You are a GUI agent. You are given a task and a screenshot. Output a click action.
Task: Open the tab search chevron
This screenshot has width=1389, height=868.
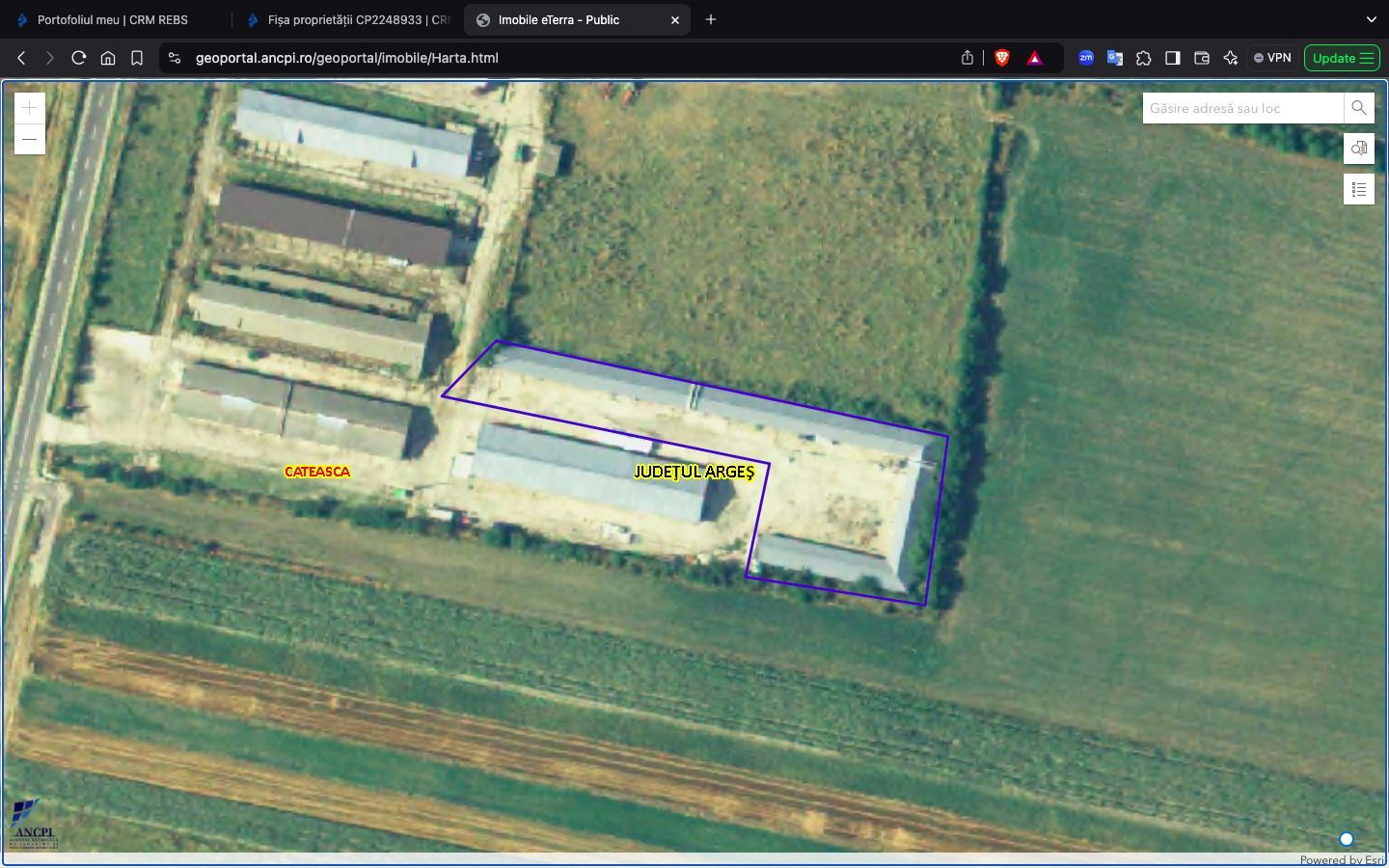(1371, 19)
